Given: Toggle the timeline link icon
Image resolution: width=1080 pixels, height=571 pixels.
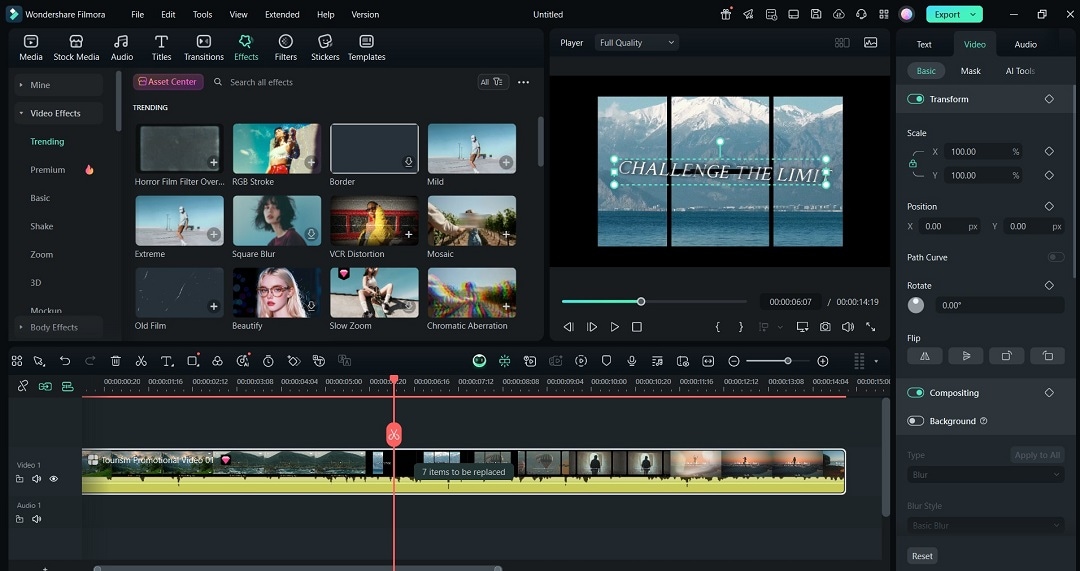Looking at the screenshot, I should pyautogui.click(x=23, y=386).
